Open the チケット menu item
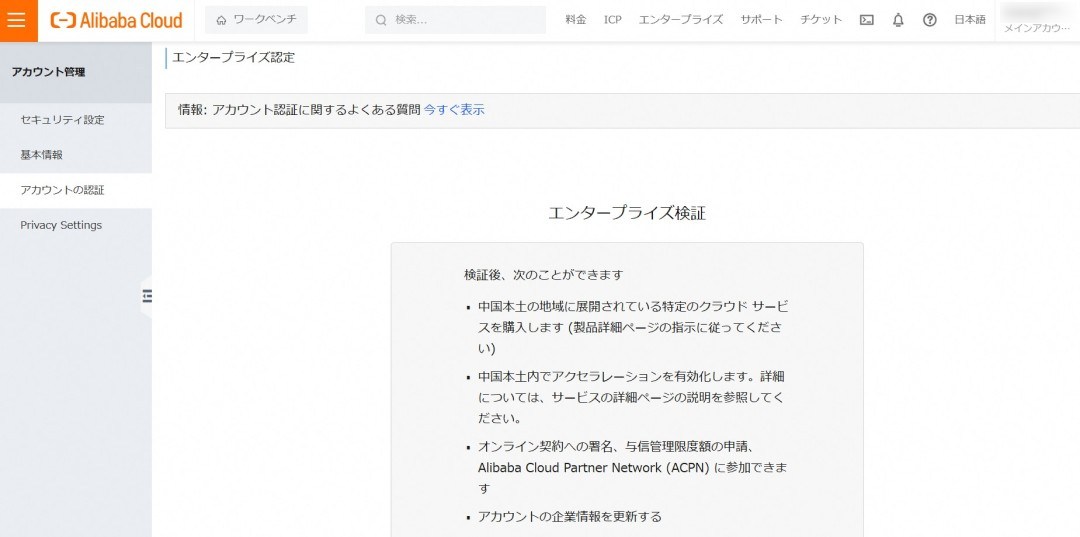1080x537 pixels. 820,20
